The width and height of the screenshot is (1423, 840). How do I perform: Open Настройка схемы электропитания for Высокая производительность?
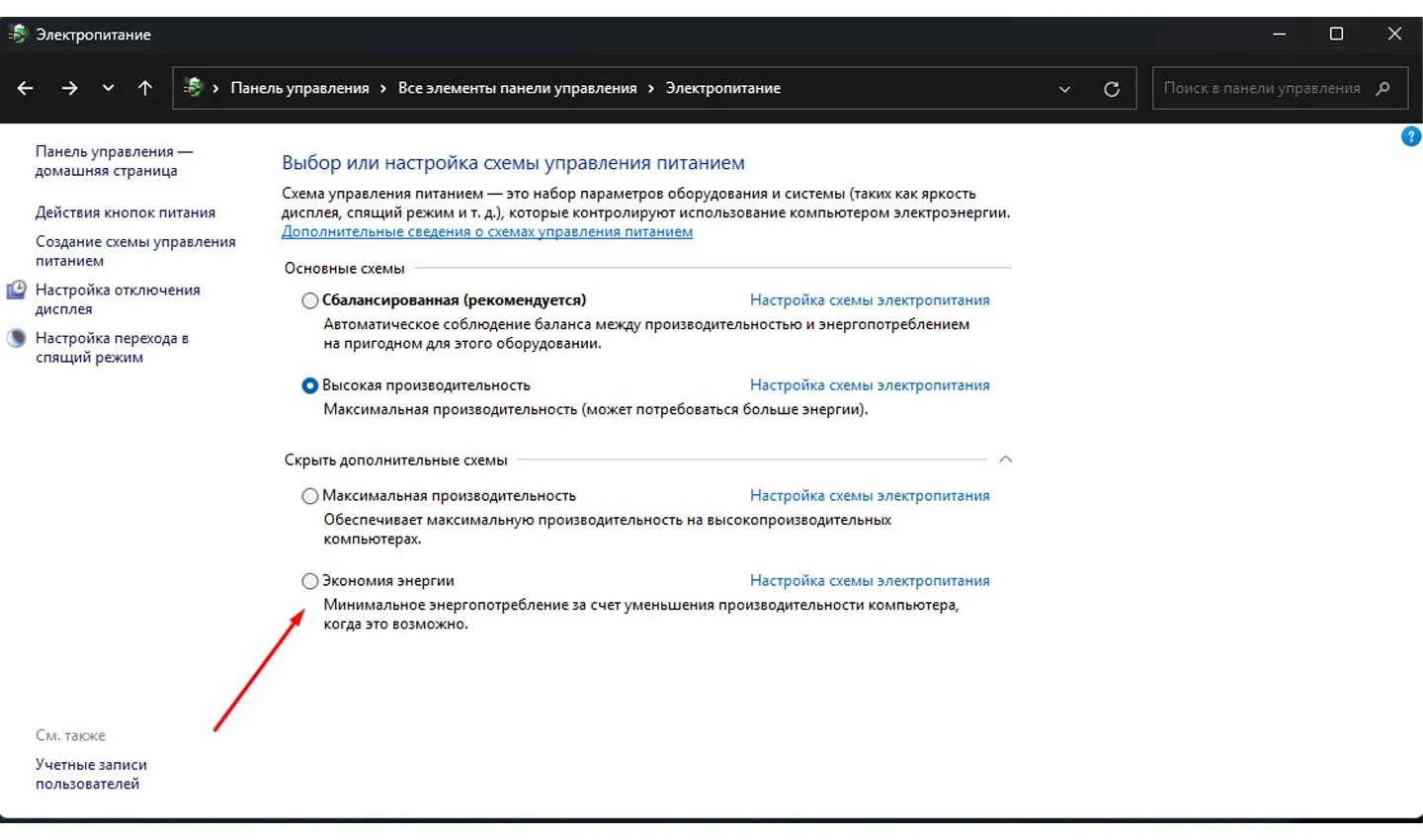pyautogui.click(x=870, y=385)
